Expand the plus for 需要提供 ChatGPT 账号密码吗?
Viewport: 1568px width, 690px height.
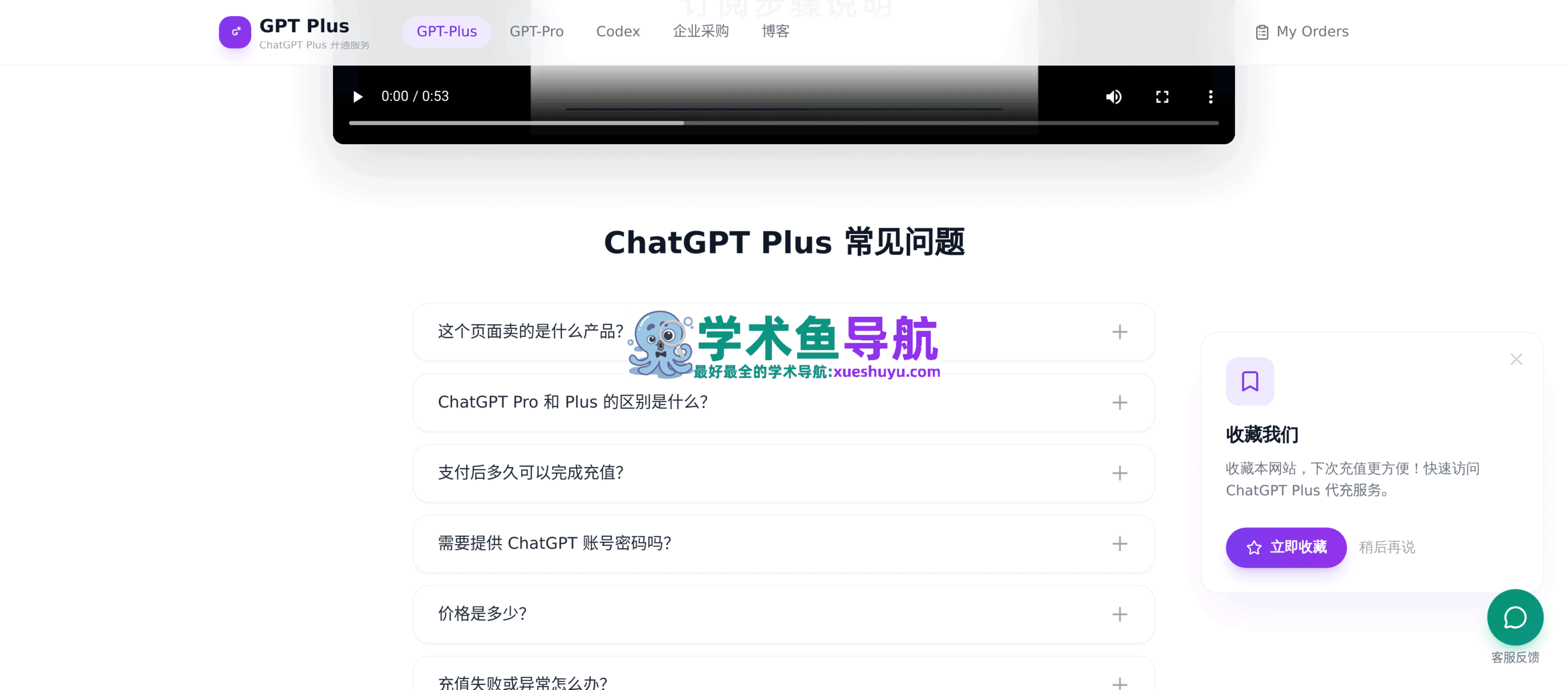(1119, 543)
